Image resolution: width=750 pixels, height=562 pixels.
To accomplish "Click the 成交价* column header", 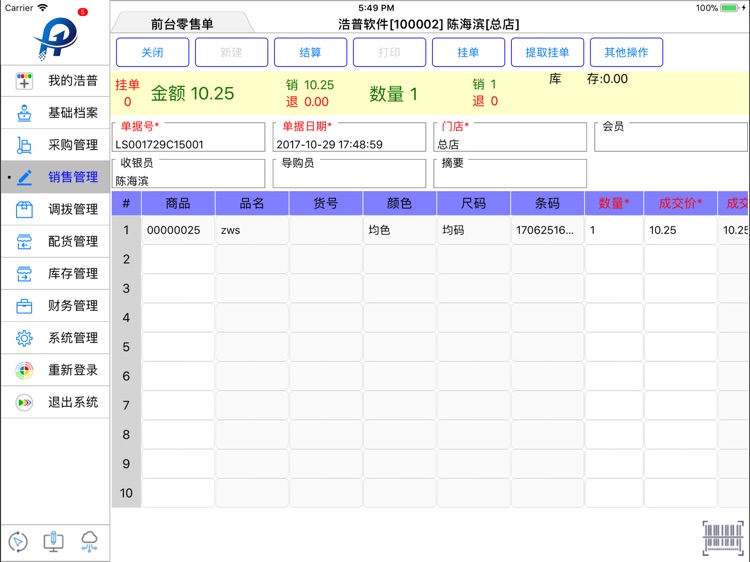I will click(680, 203).
